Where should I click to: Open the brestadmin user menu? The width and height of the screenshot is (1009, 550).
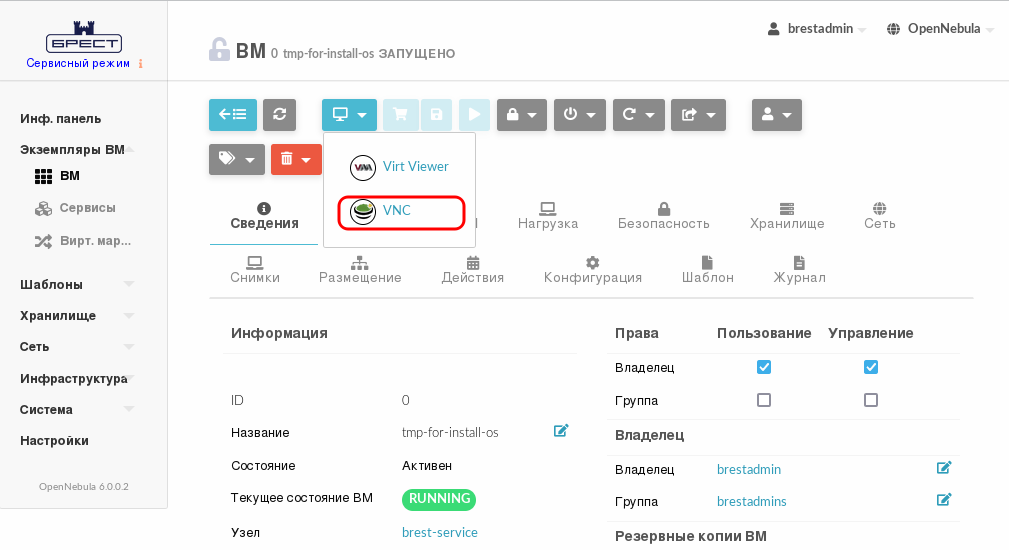[817, 29]
